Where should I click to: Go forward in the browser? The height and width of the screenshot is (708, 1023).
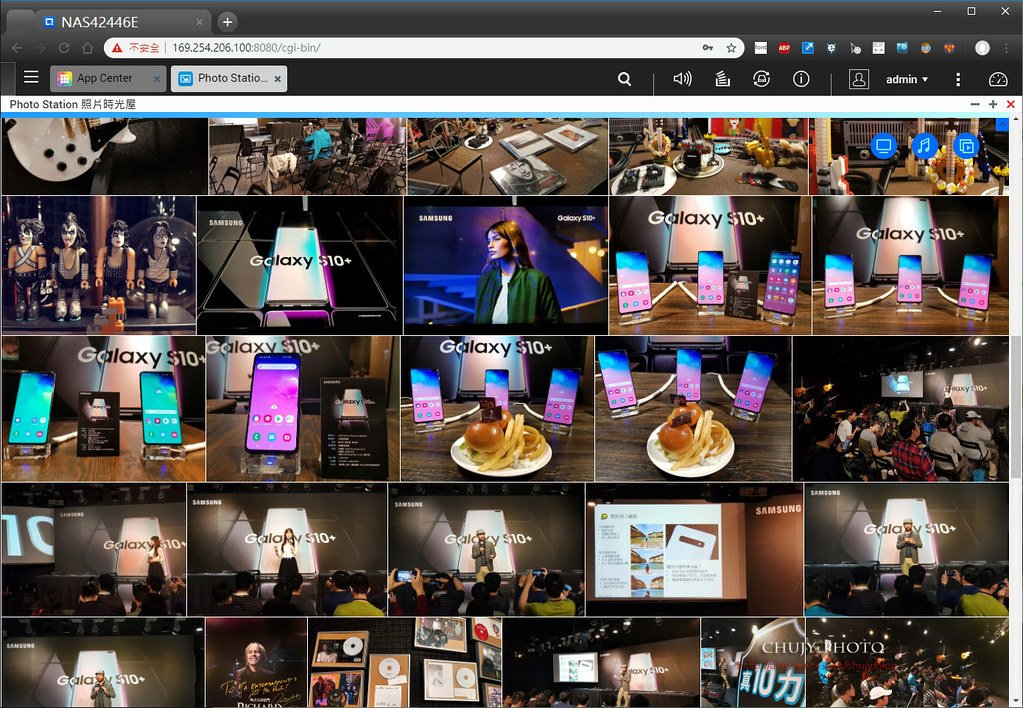point(40,48)
